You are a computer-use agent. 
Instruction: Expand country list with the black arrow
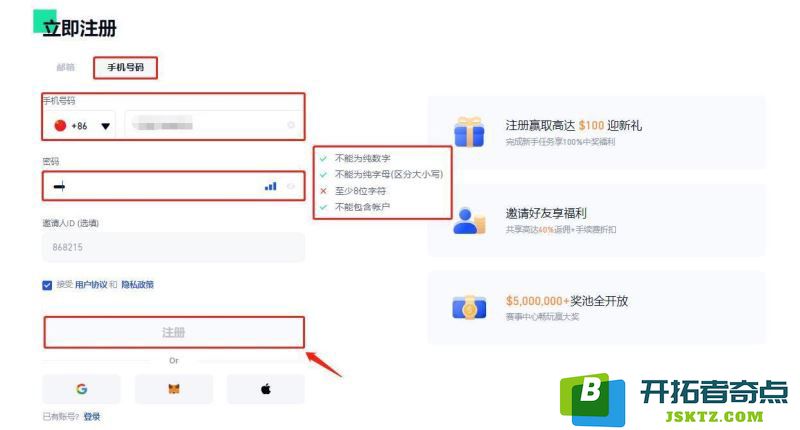pyautogui.click(x=106, y=126)
